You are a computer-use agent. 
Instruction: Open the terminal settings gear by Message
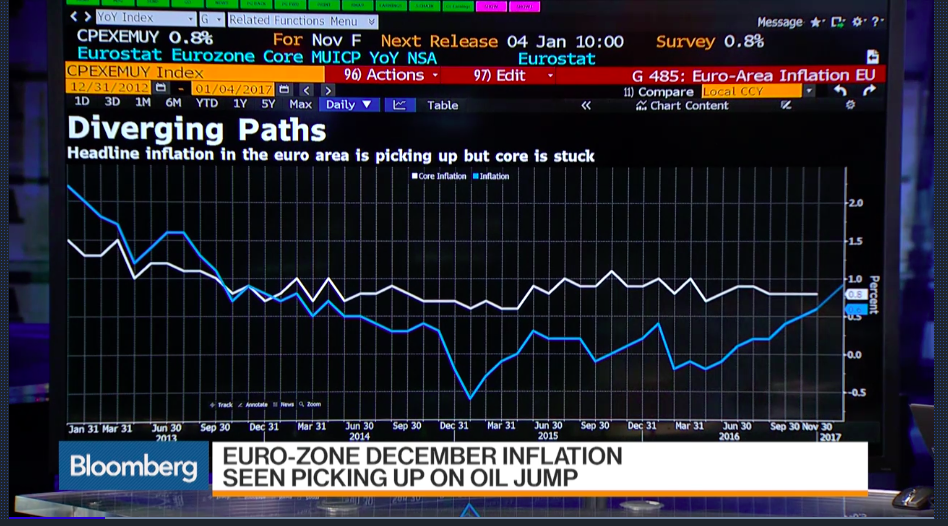(x=858, y=22)
